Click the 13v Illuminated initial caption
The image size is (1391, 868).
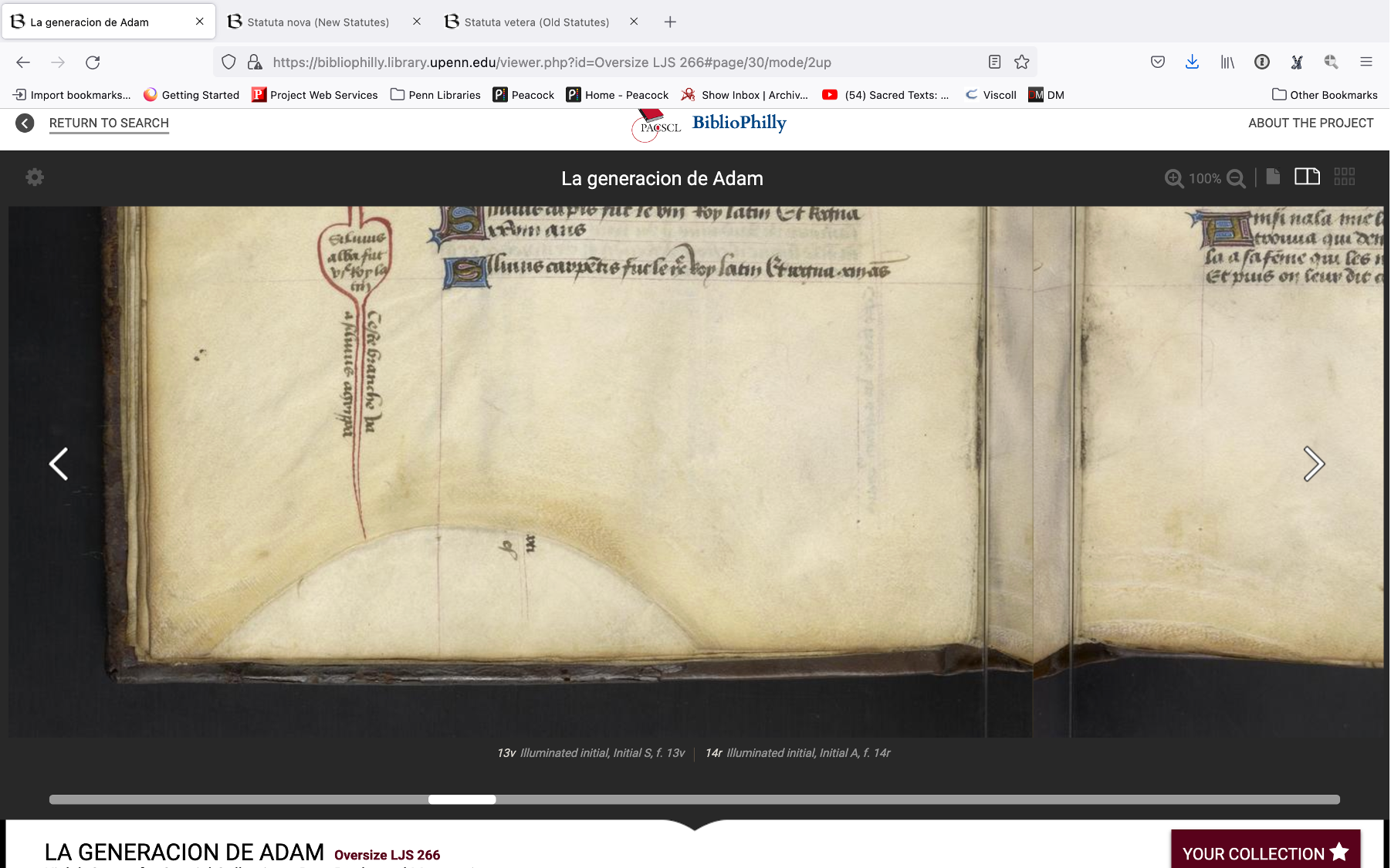point(591,753)
